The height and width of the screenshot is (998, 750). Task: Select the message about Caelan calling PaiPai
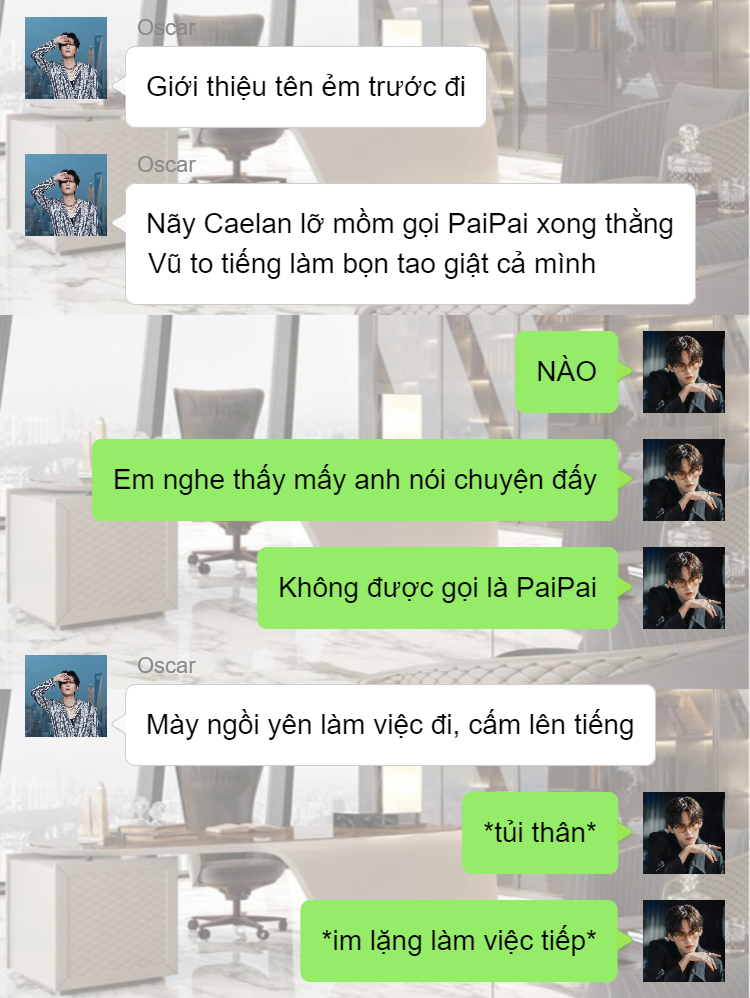click(x=410, y=244)
